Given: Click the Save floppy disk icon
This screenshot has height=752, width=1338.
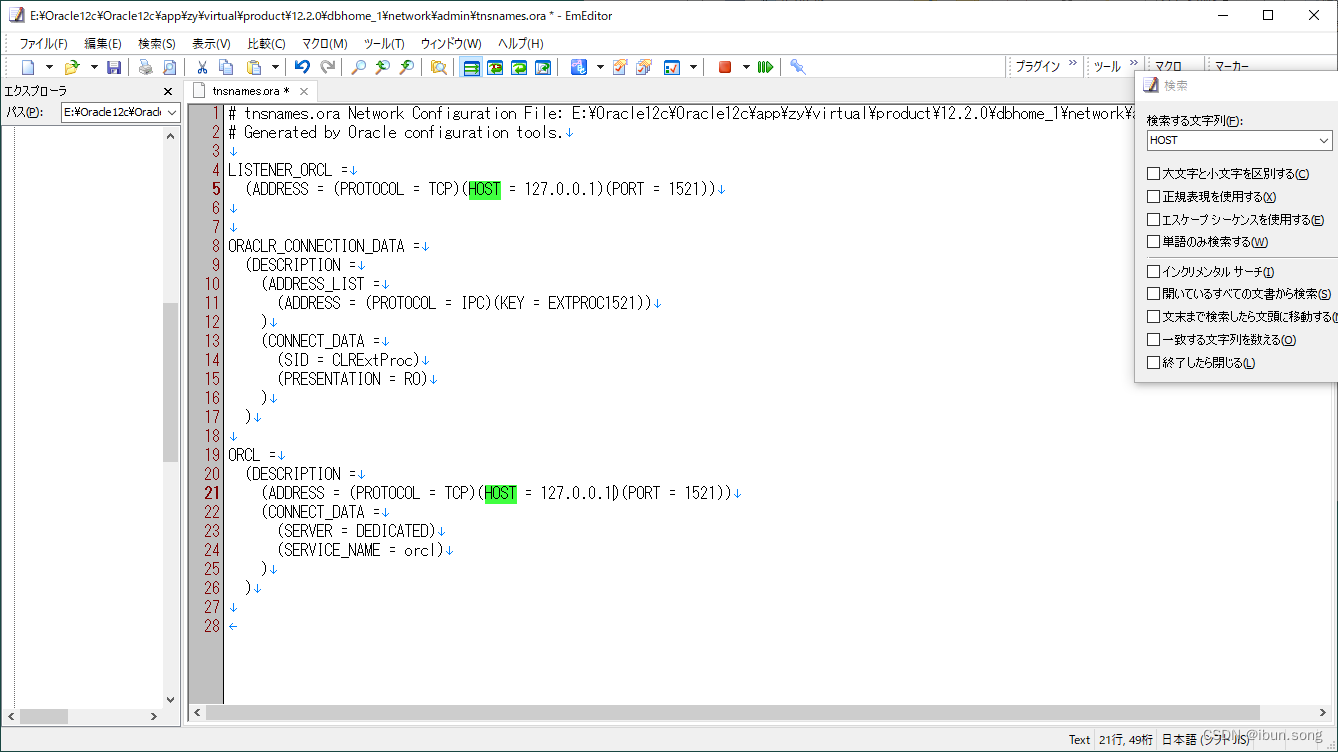Looking at the screenshot, I should [114, 67].
